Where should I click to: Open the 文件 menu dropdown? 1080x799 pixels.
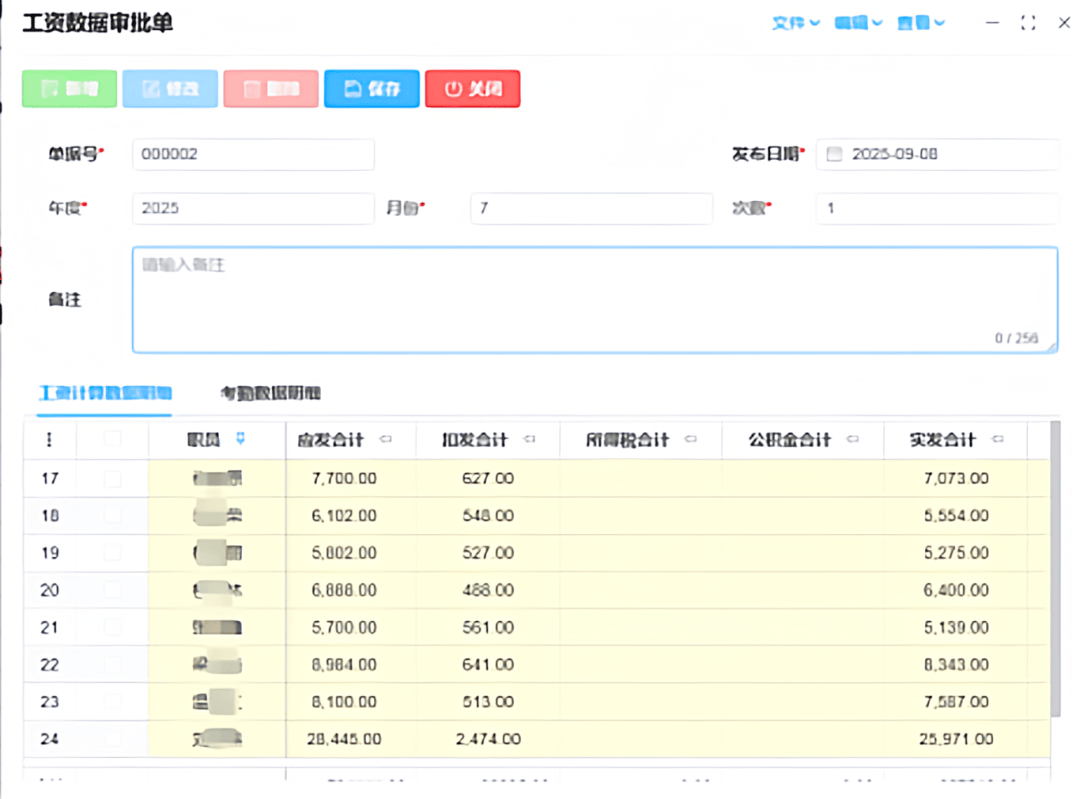click(796, 23)
